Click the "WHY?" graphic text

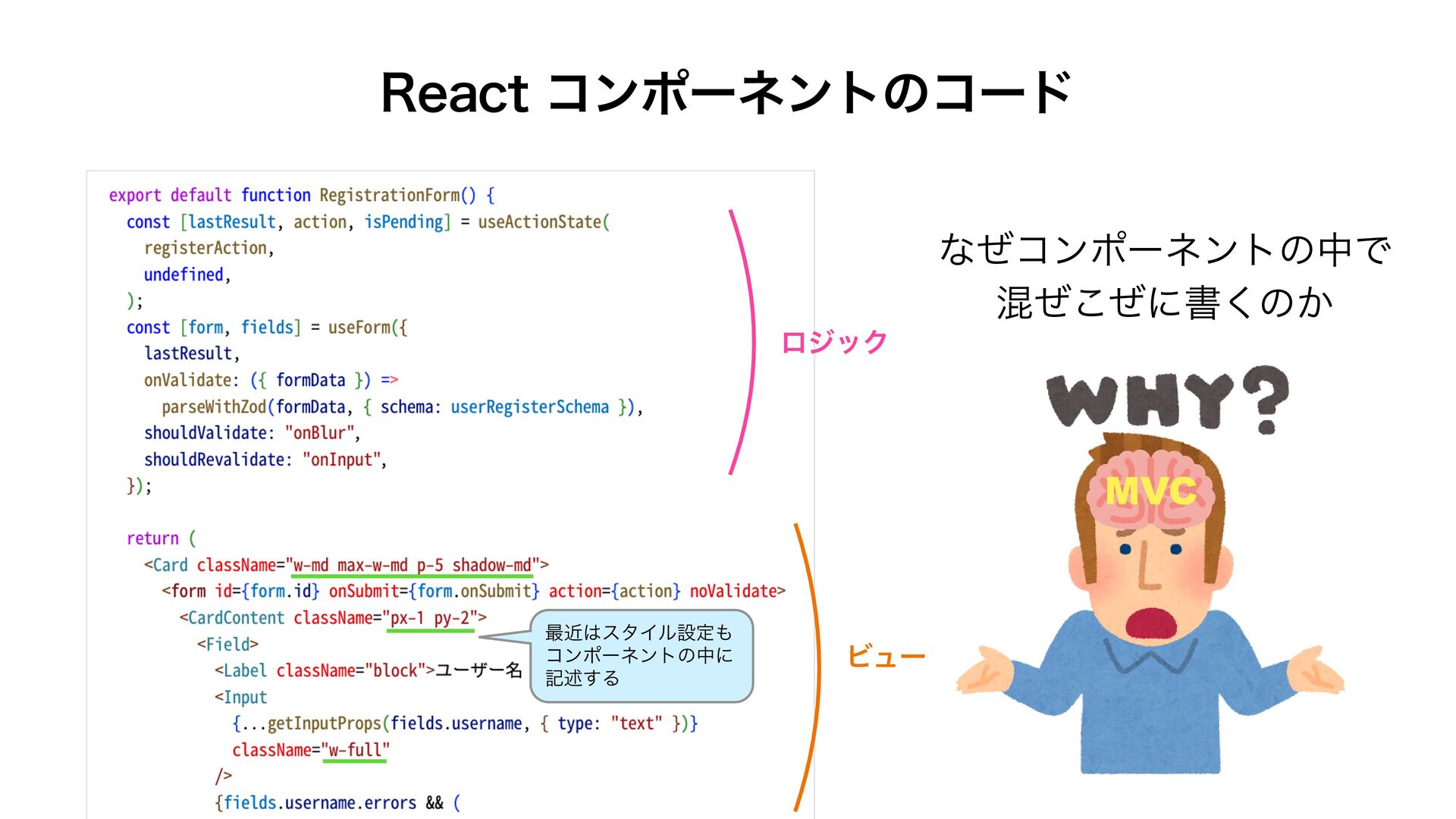point(1168,399)
